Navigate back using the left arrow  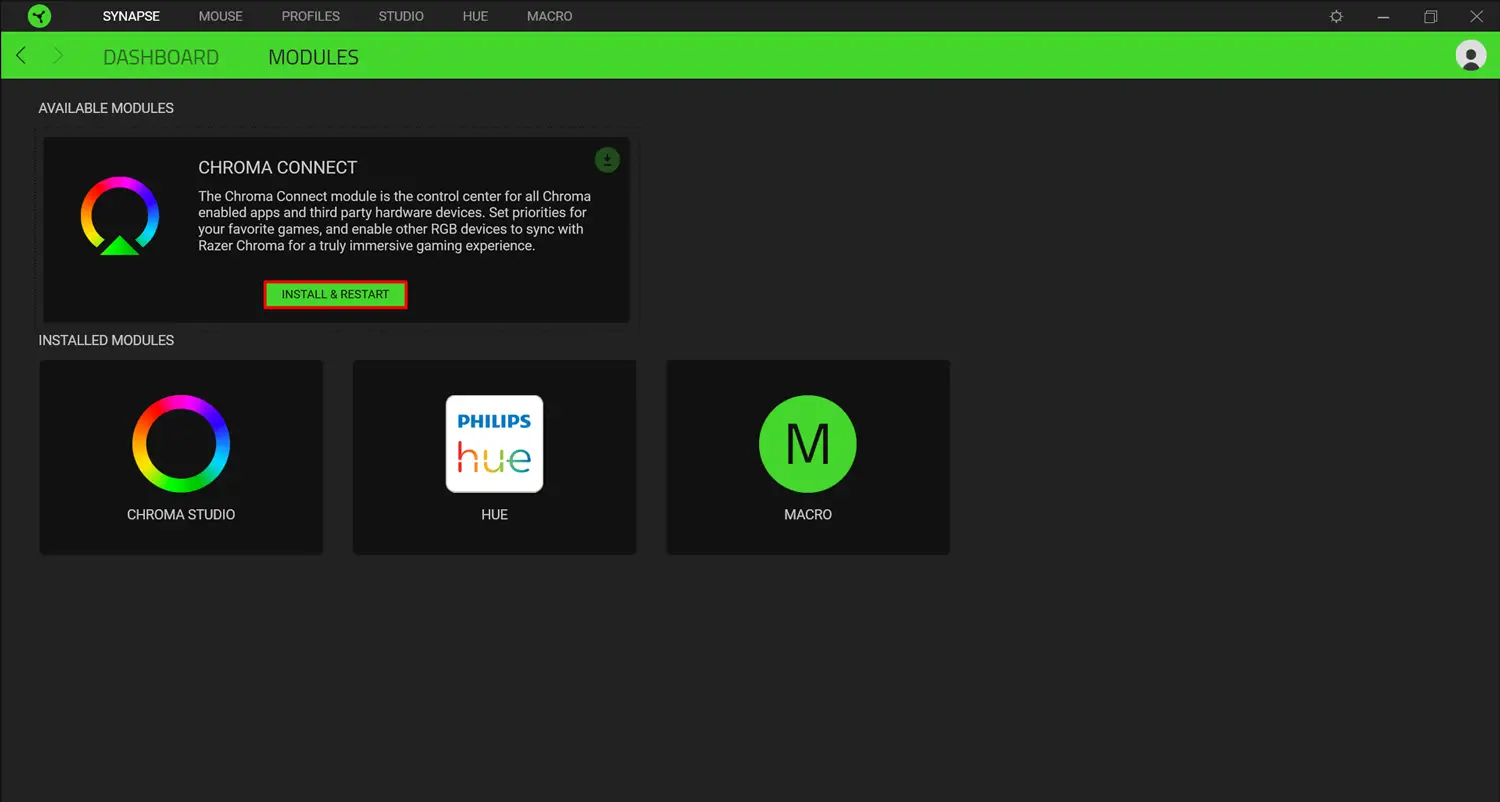(x=20, y=56)
